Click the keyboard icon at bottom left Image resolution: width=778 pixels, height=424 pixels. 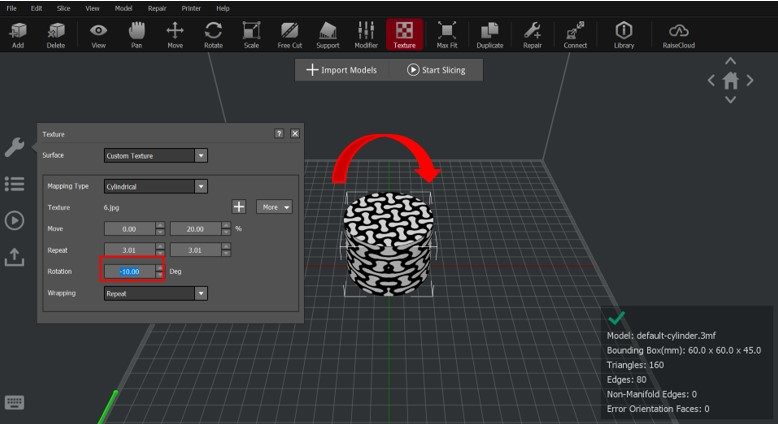pos(14,402)
